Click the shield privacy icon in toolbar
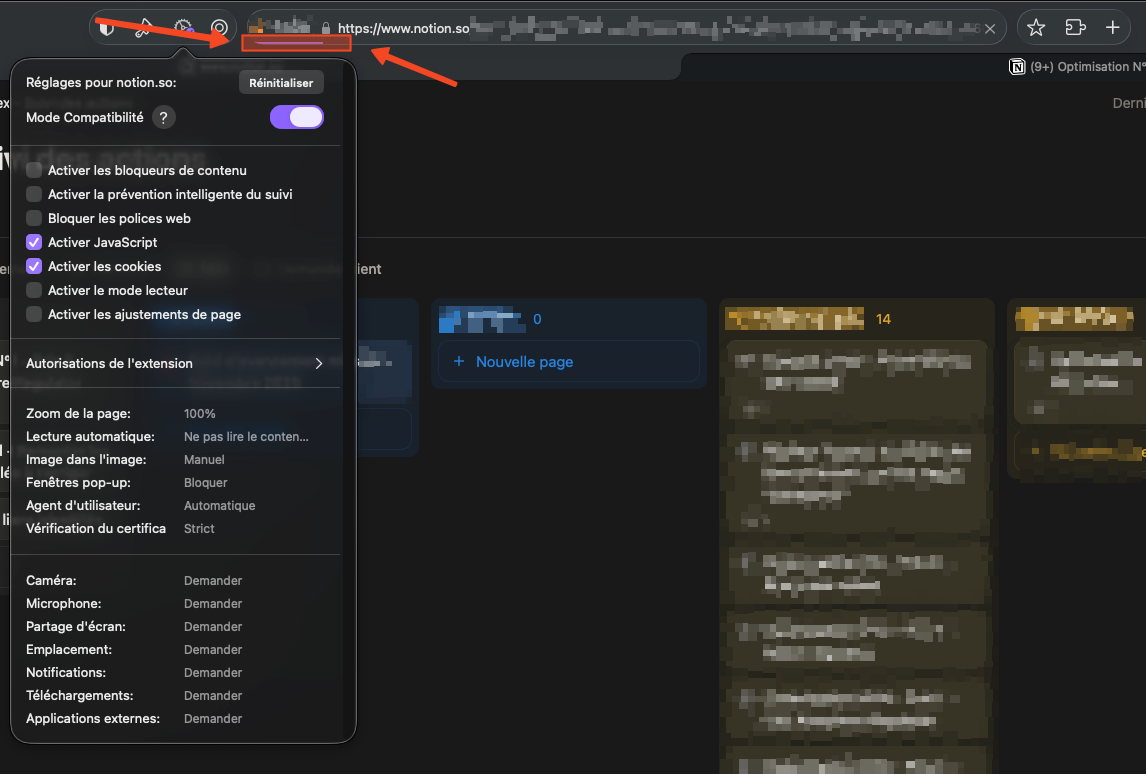The image size is (1146, 774). [x=107, y=28]
